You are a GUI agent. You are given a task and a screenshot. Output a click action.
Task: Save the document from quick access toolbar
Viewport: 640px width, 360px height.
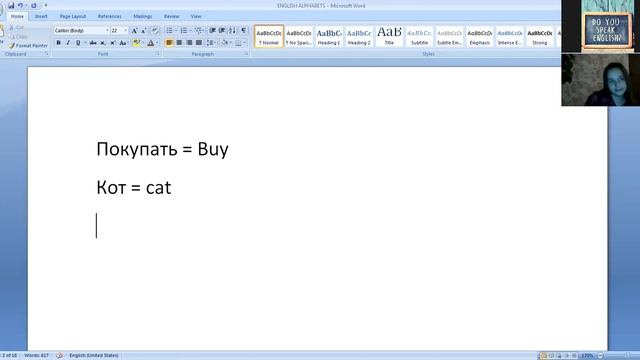(11, 6)
